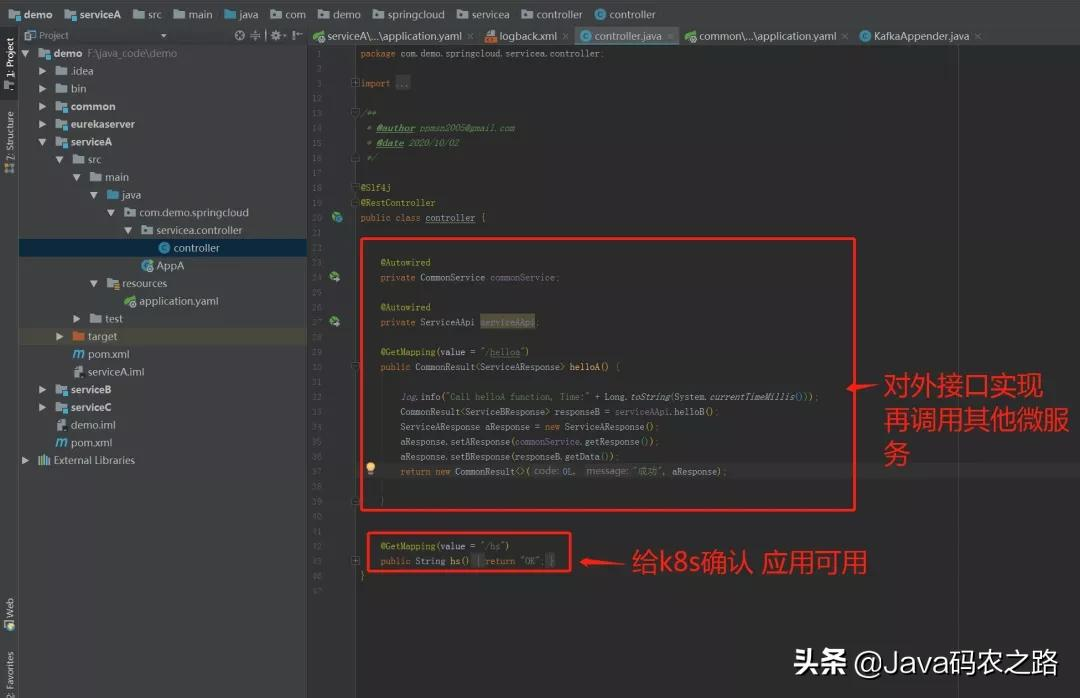This screenshot has width=1080, height=698.
Task: Close the serviceA application.yaml tab
Action: click(470, 35)
